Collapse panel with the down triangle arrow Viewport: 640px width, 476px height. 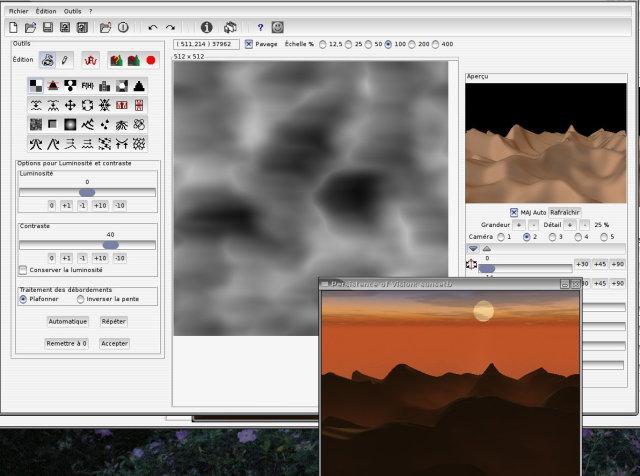pos(473,249)
